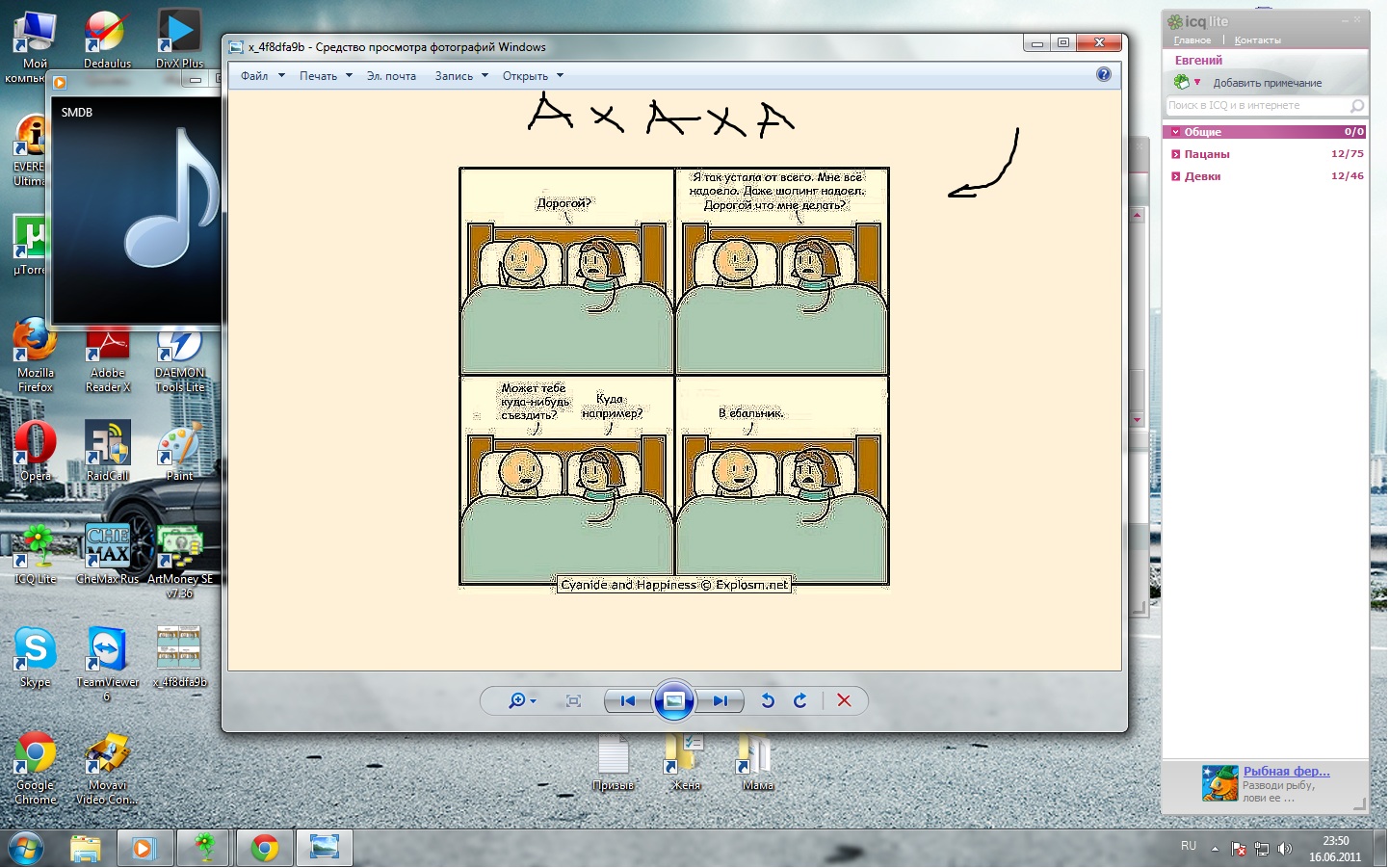The height and width of the screenshot is (868, 1389).
Task: Open the Файл menu
Action: [254, 76]
